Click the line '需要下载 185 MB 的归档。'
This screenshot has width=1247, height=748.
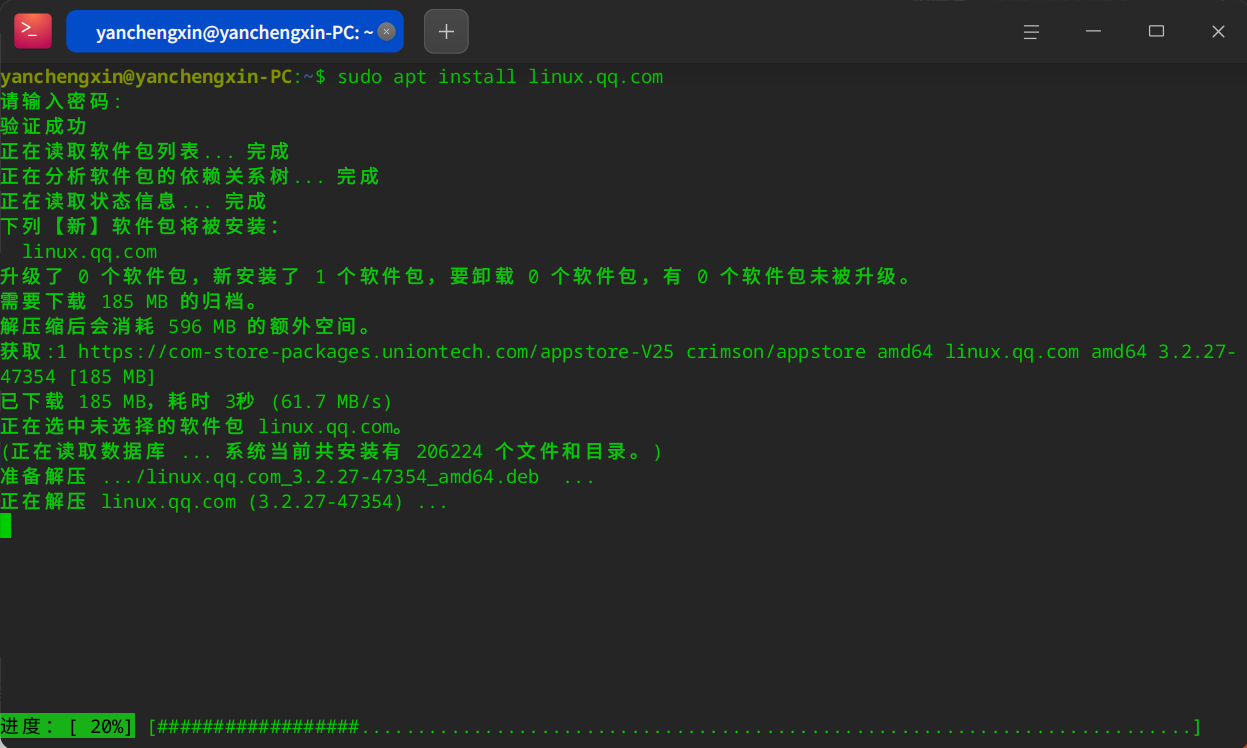coord(130,302)
